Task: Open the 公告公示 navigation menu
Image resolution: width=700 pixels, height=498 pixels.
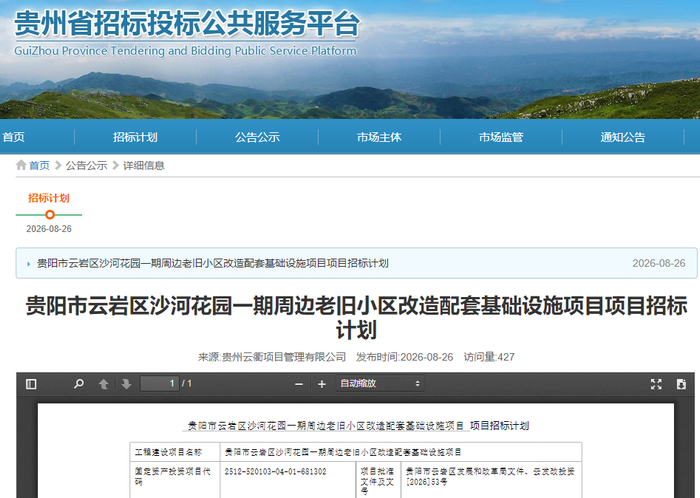Action: point(257,137)
